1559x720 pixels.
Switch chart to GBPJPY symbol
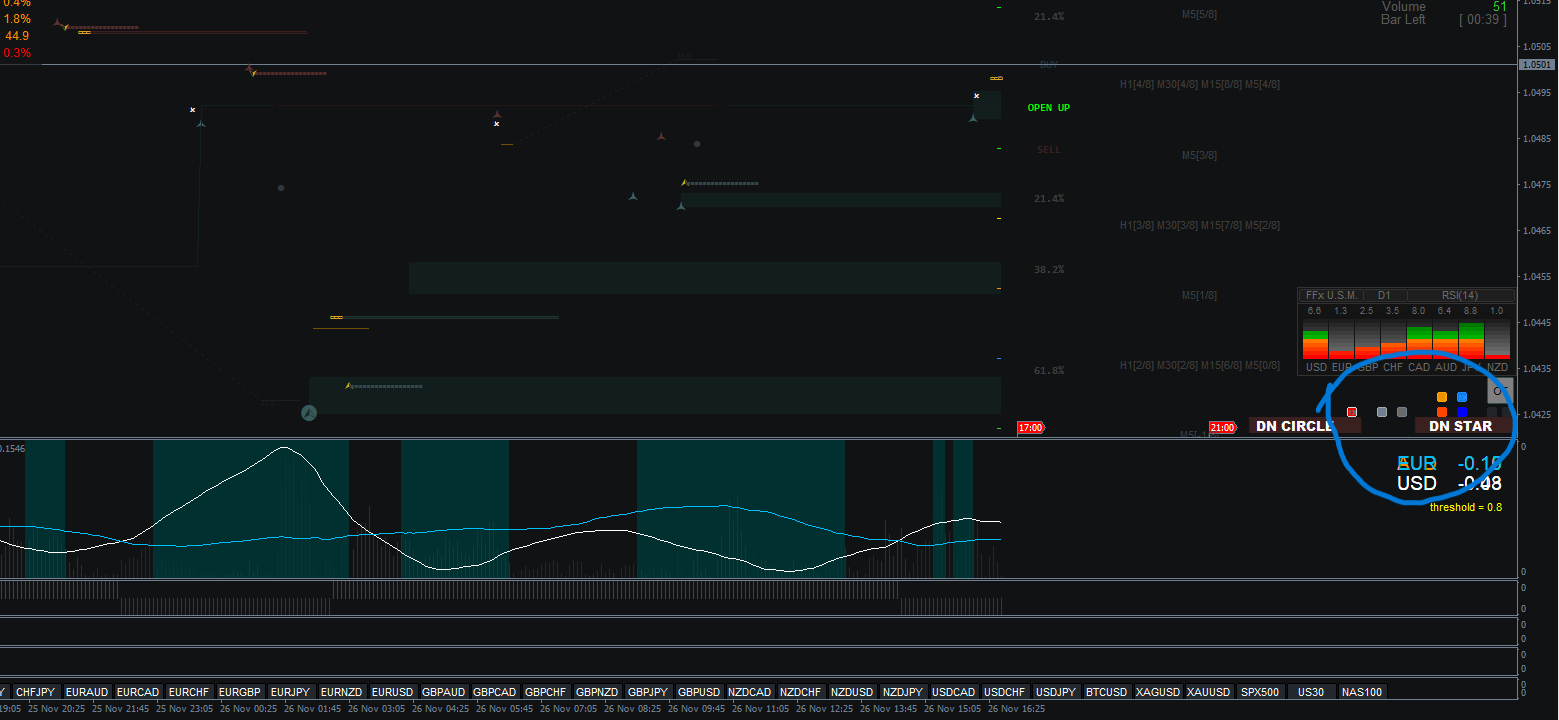[x=647, y=692]
